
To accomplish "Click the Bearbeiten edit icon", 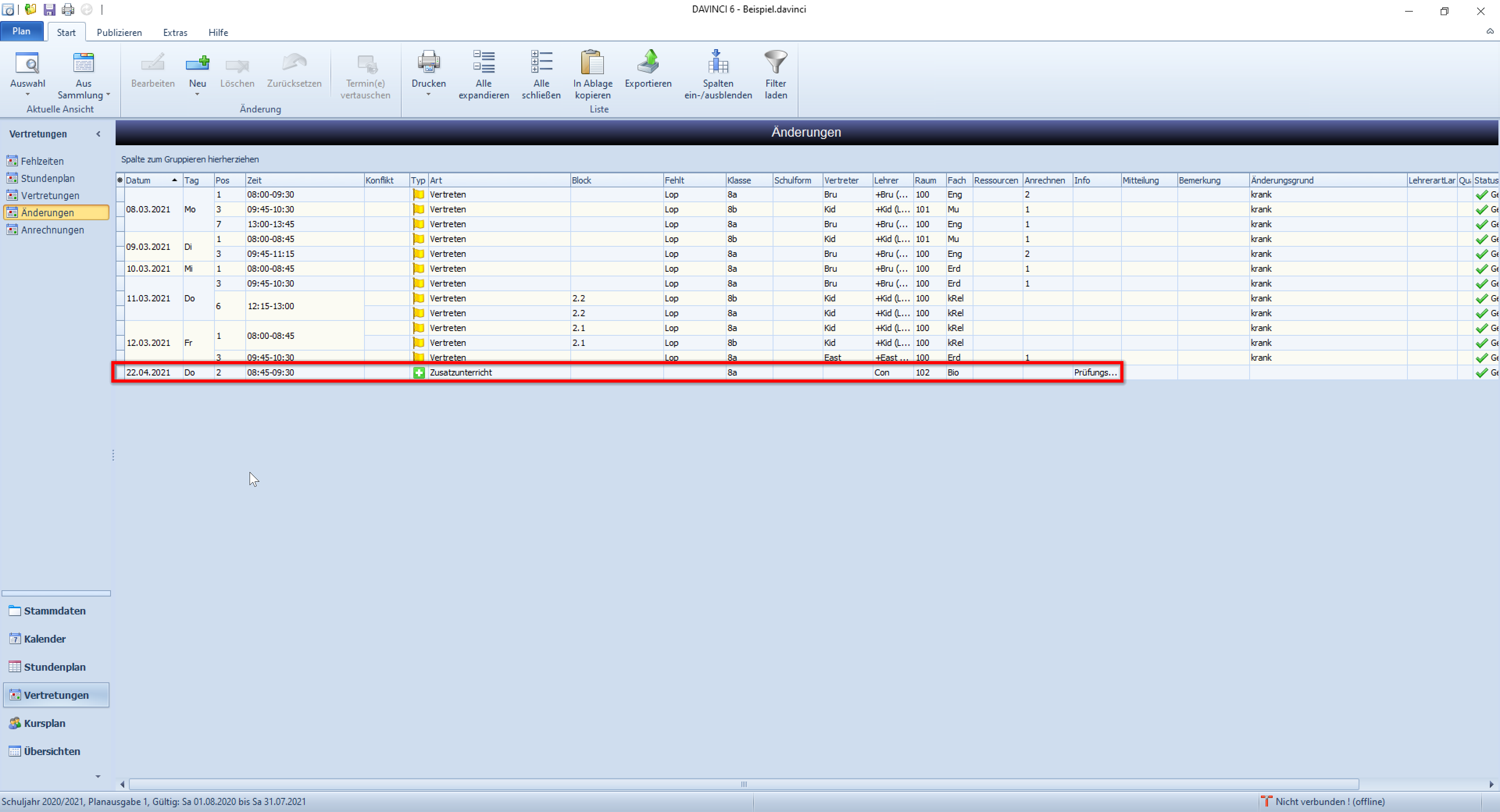I will coord(153,63).
